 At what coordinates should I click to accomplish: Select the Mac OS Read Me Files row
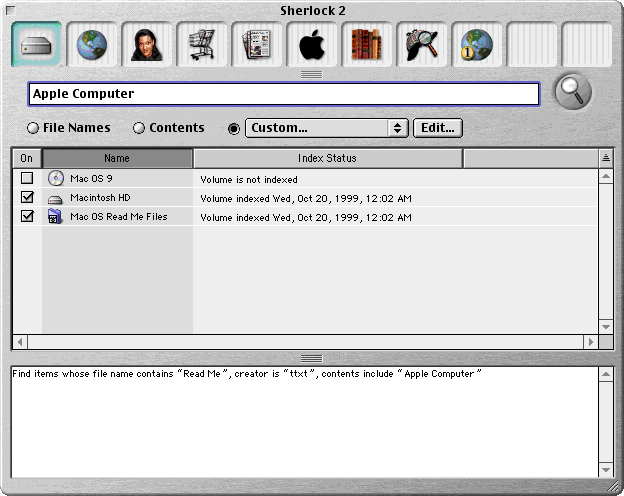[x=306, y=217]
